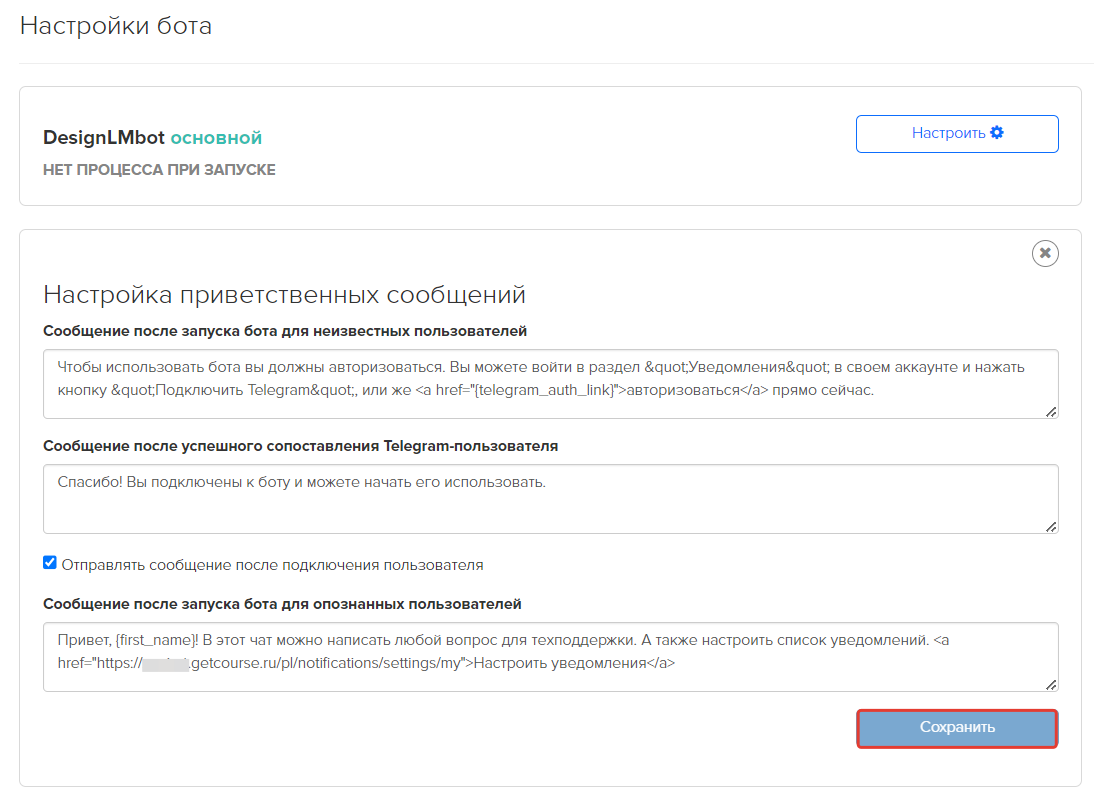Click the 'для опознанных пользователей' field label
This screenshot has height=796, width=1094.
(x=282, y=604)
